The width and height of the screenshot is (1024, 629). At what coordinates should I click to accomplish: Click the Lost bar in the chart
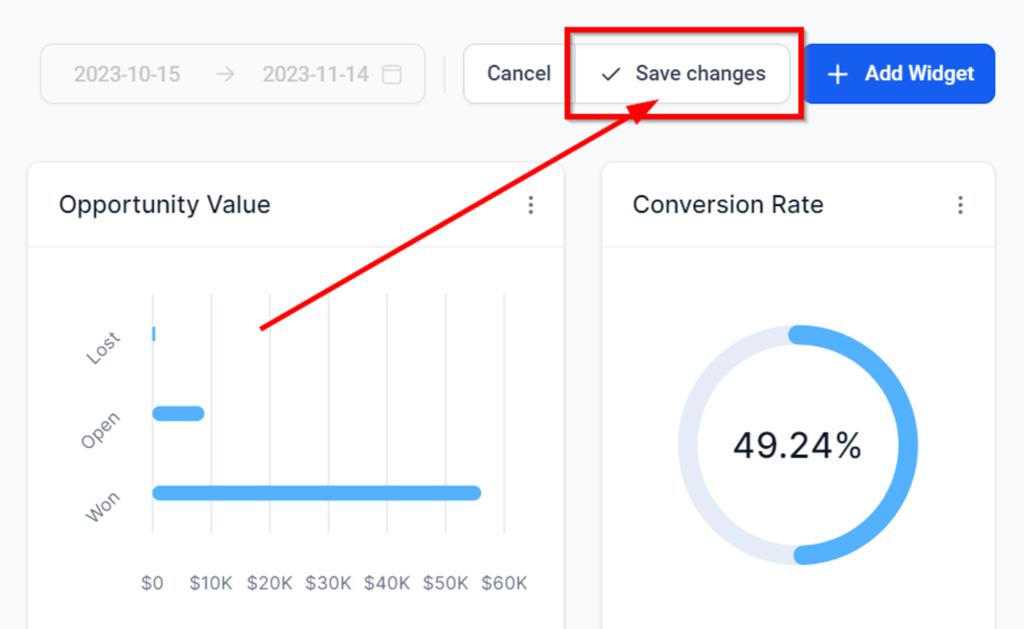click(x=154, y=334)
